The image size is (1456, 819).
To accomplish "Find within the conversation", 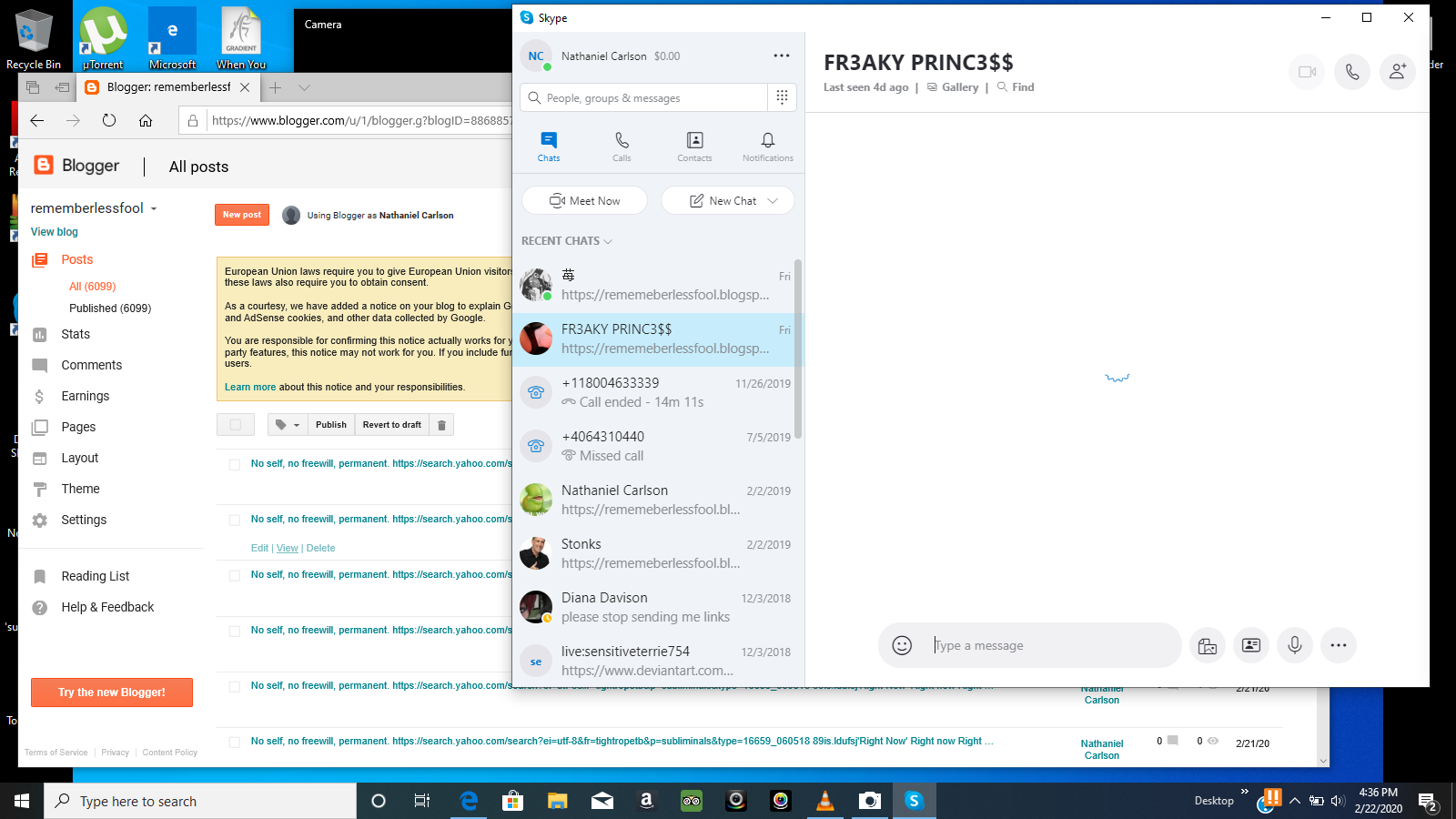I will 1016,87.
